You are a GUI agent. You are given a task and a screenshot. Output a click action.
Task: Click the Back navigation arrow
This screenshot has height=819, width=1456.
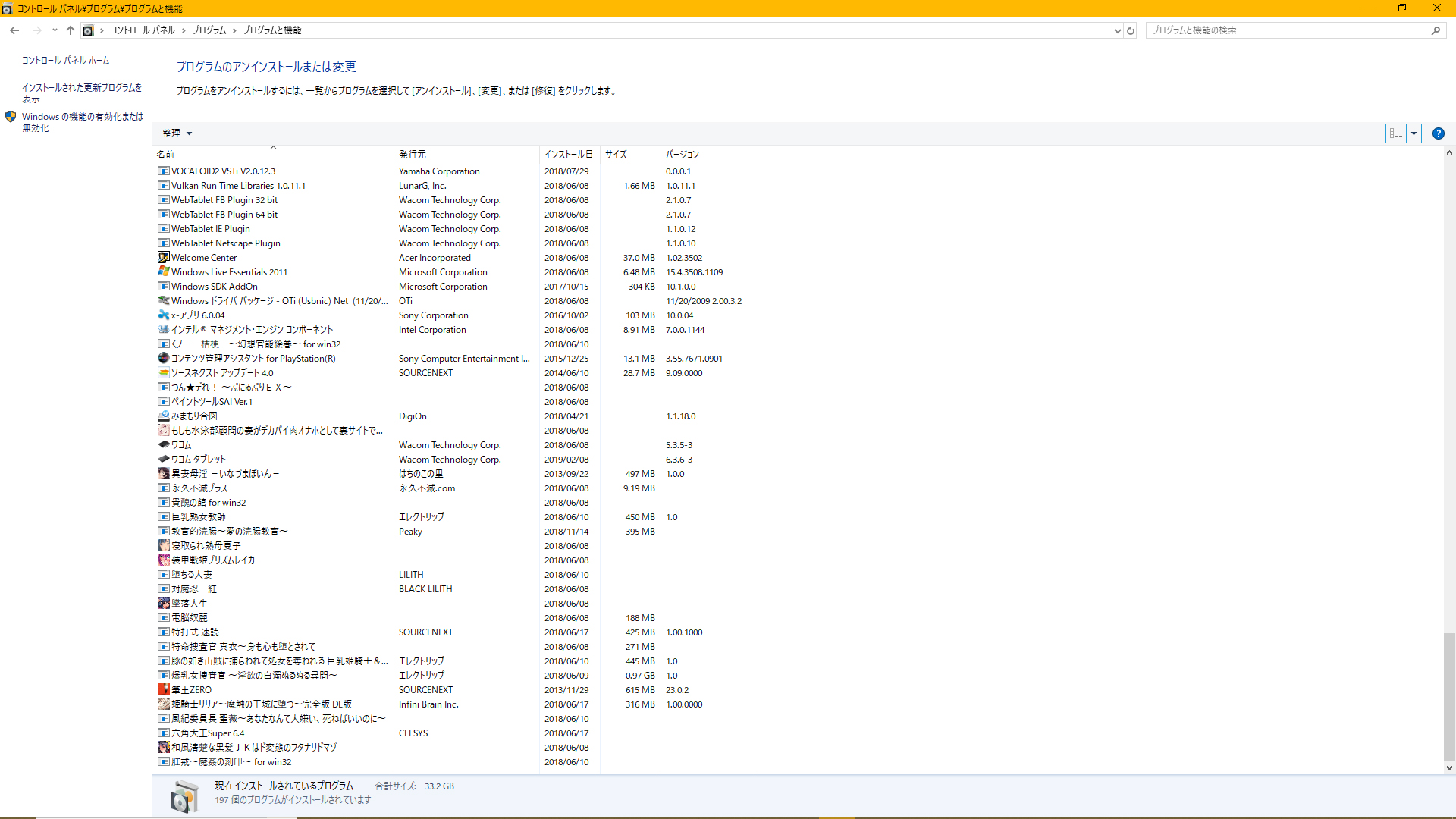tap(14, 30)
